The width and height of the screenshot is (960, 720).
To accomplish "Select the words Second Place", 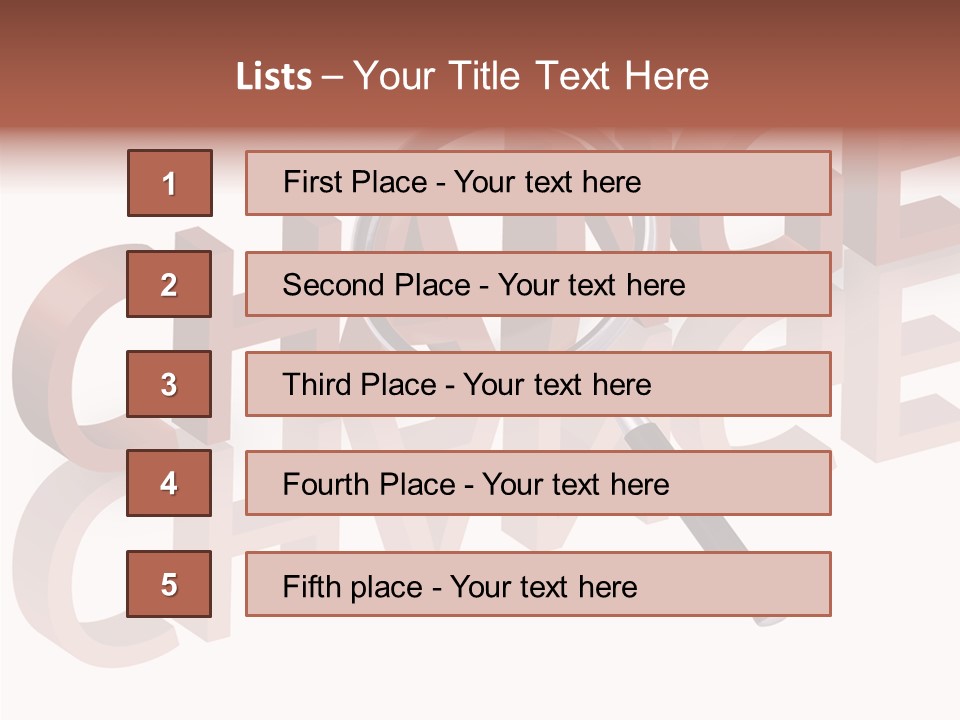I will coord(377,285).
